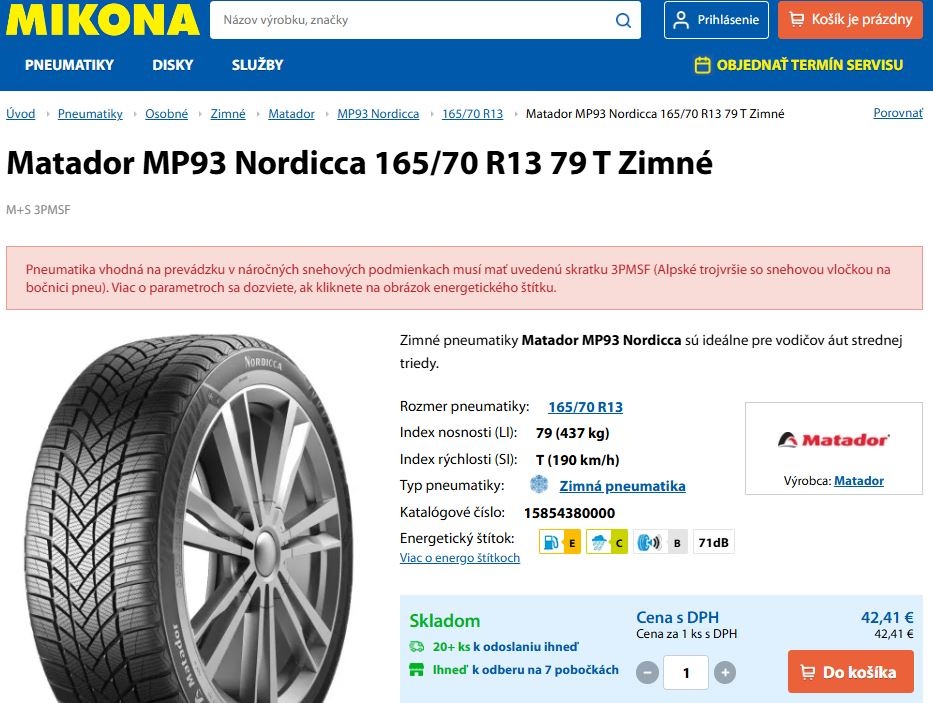Click the person icon next to Prihlásenie
Image resolution: width=933 pixels, height=703 pixels.
[681, 19]
